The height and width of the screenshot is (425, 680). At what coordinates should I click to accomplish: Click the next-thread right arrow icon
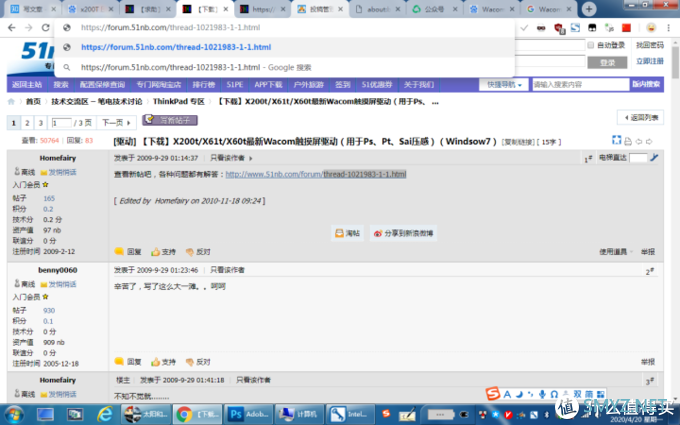click(649, 141)
